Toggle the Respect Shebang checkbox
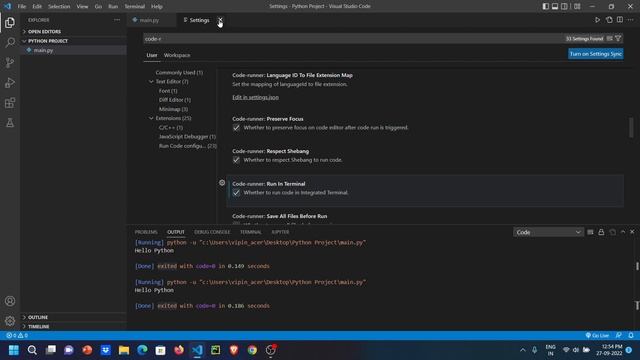 (236, 160)
